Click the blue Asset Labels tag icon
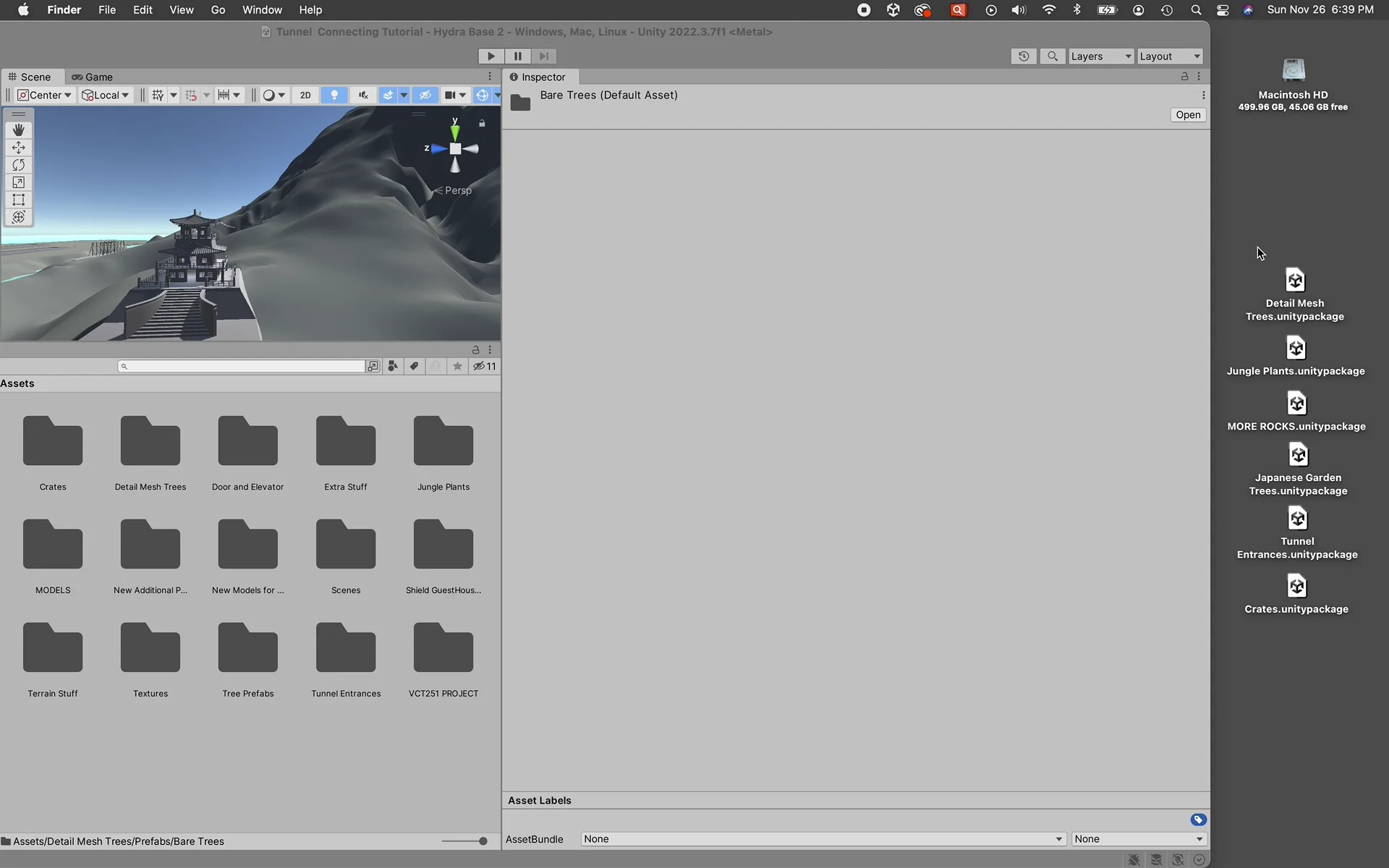This screenshot has width=1389, height=868. click(1199, 820)
